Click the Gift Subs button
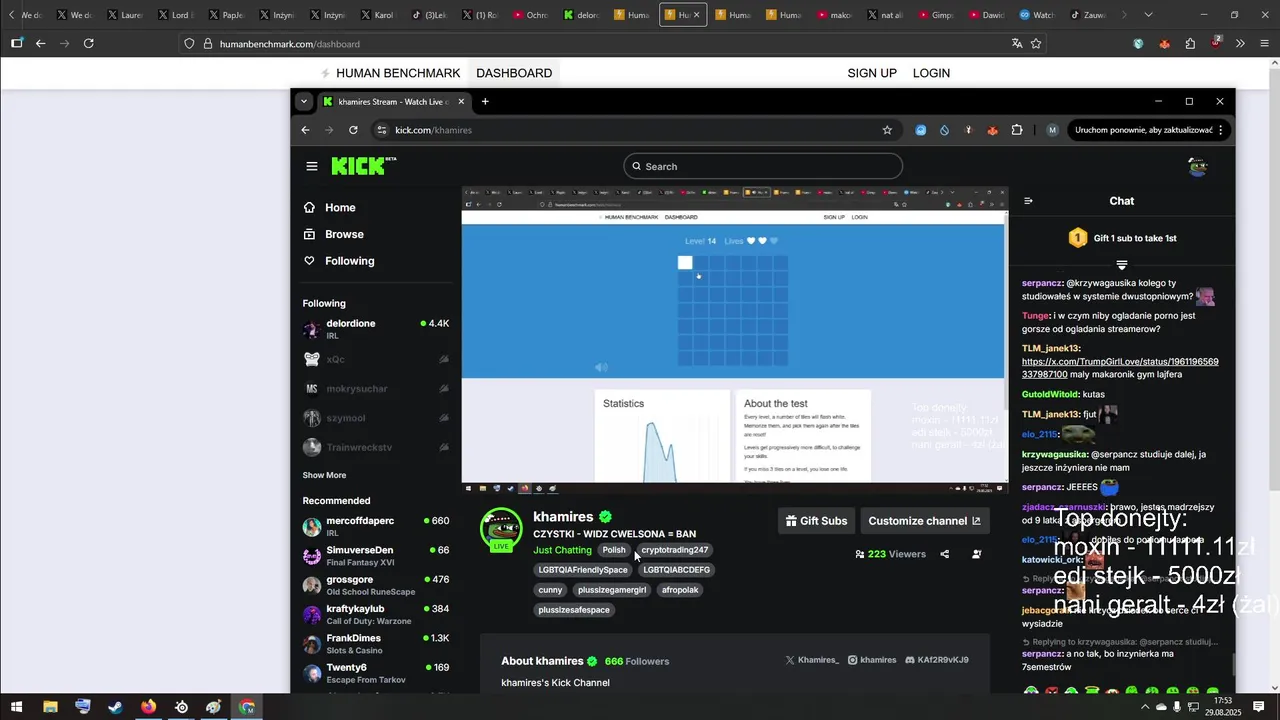The height and width of the screenshot is (720, 1280). 816,521
